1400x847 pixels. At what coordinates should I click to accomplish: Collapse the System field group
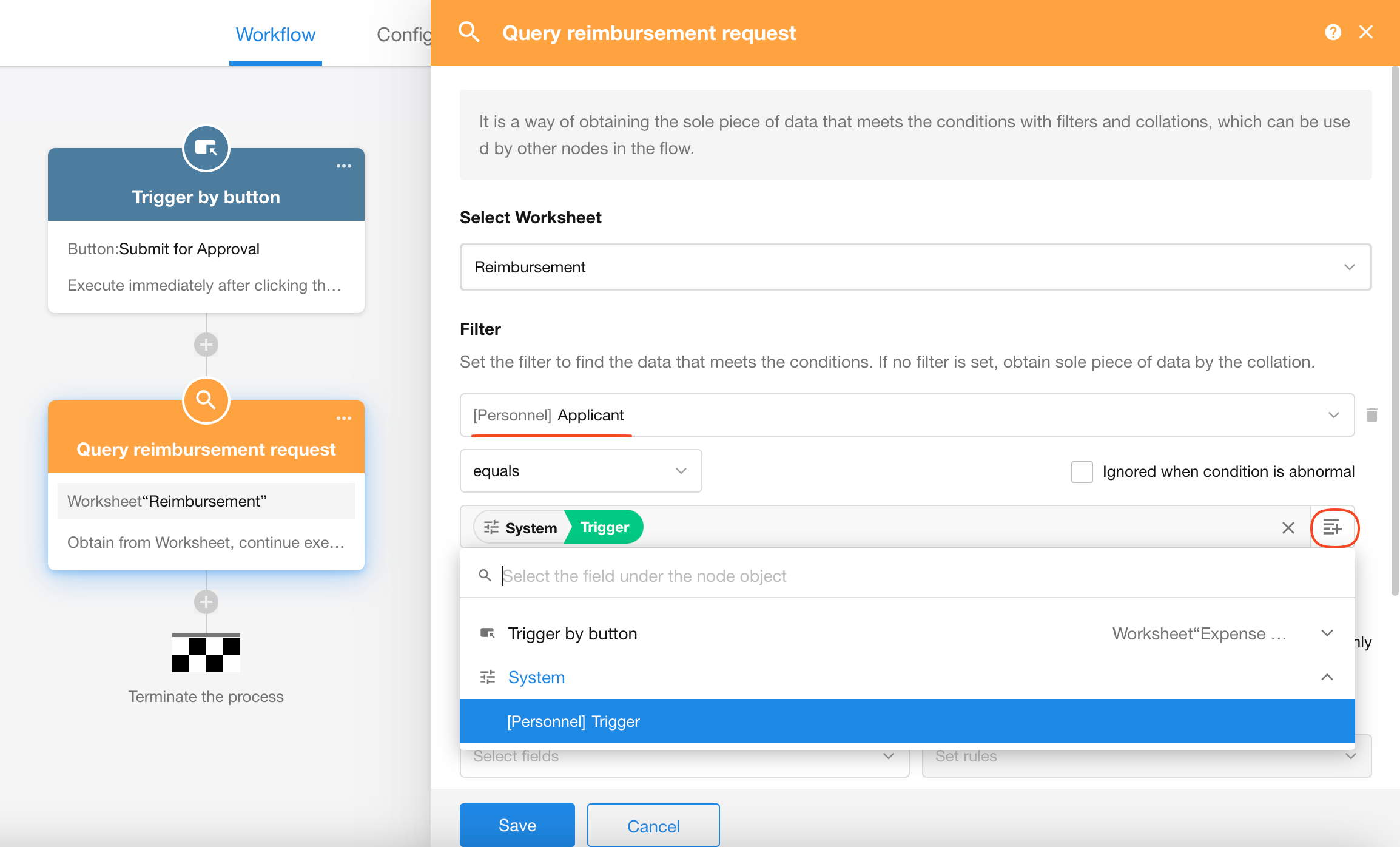(1327, 677)
